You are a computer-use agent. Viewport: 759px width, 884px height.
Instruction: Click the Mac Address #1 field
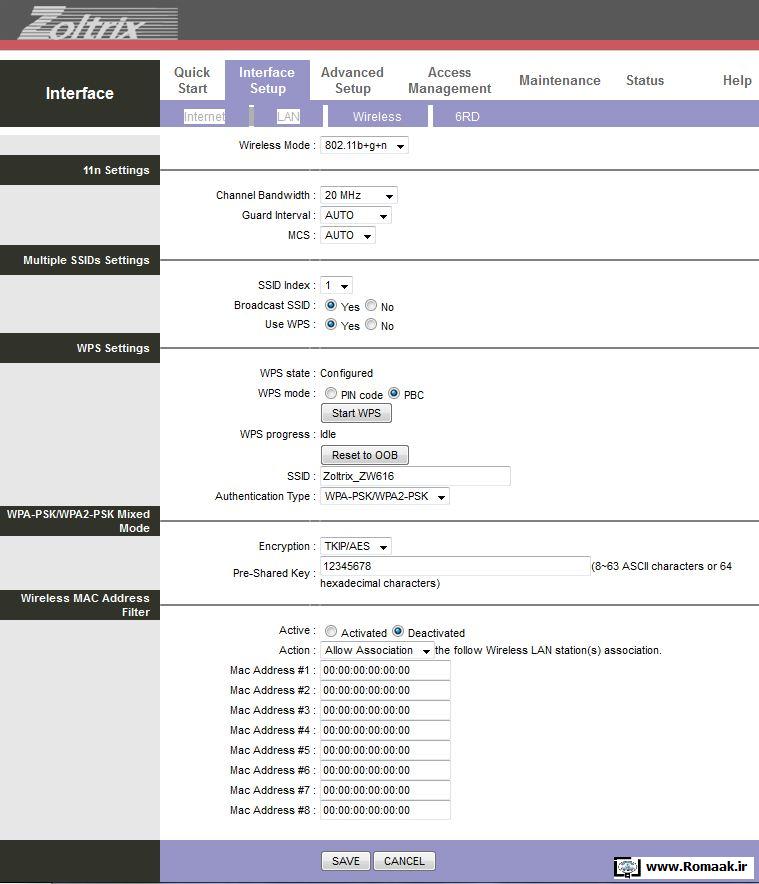pos(385,670)
